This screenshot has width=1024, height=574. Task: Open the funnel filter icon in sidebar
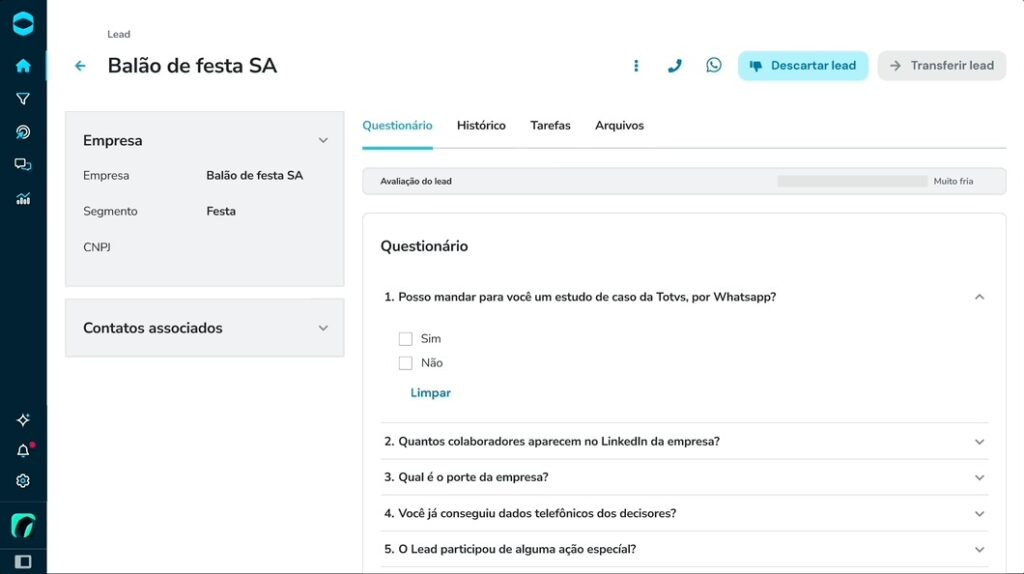click(23, 99)
